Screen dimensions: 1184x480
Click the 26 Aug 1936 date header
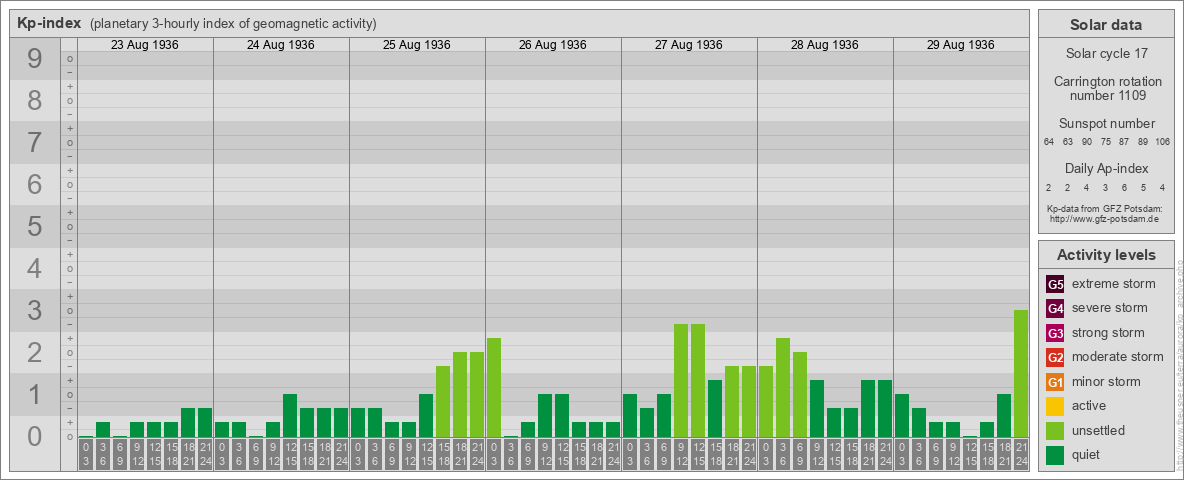(553, 45)
